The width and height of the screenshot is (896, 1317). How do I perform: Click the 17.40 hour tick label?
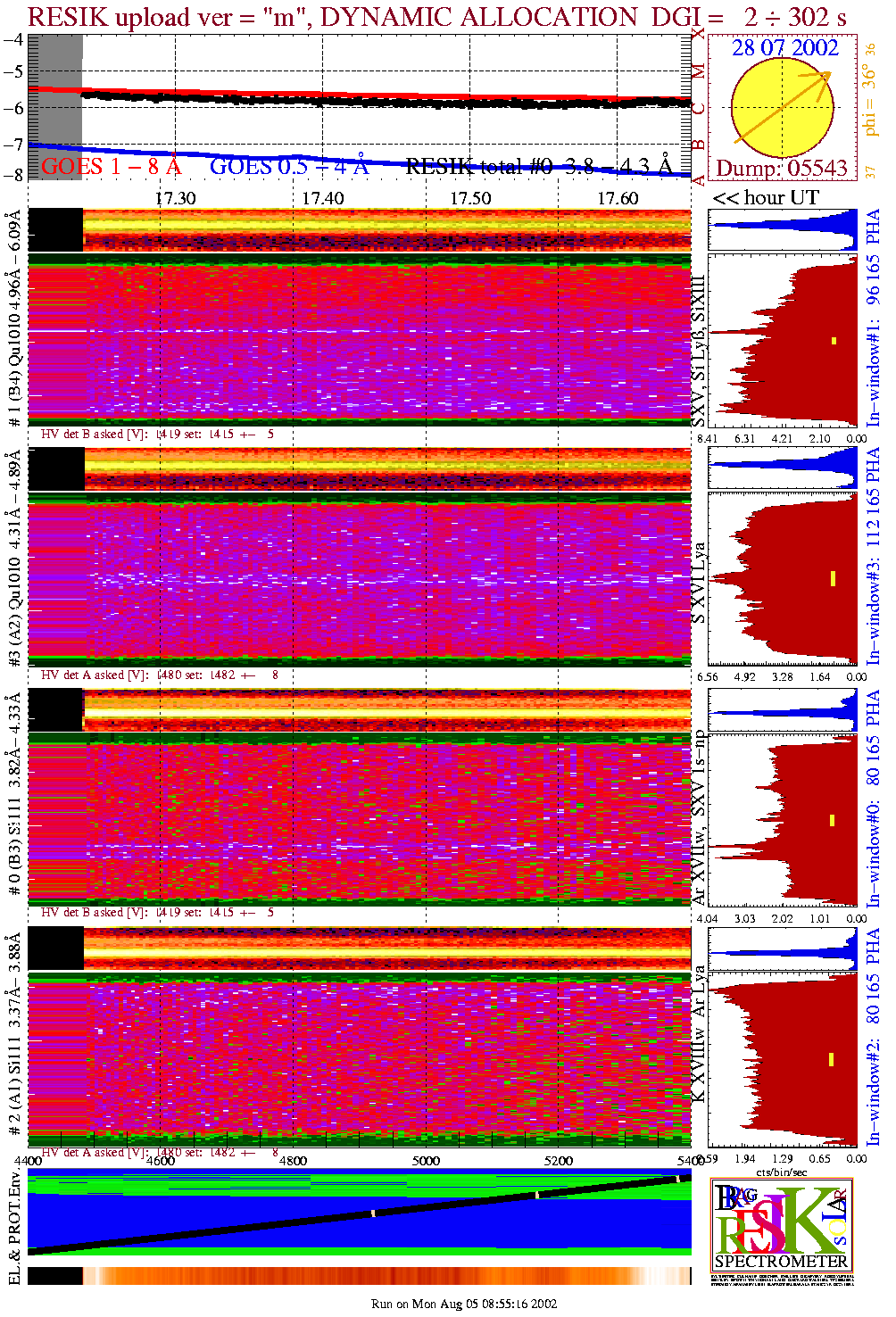(x=322, y=198)
